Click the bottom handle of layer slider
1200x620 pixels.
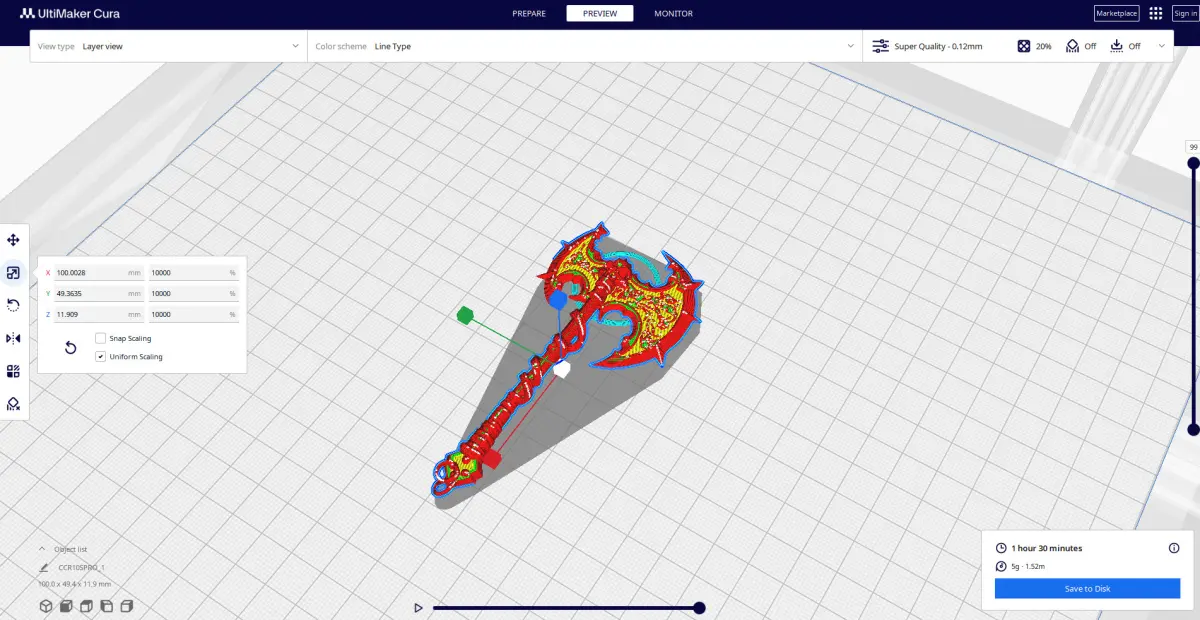coord(1193,429)
